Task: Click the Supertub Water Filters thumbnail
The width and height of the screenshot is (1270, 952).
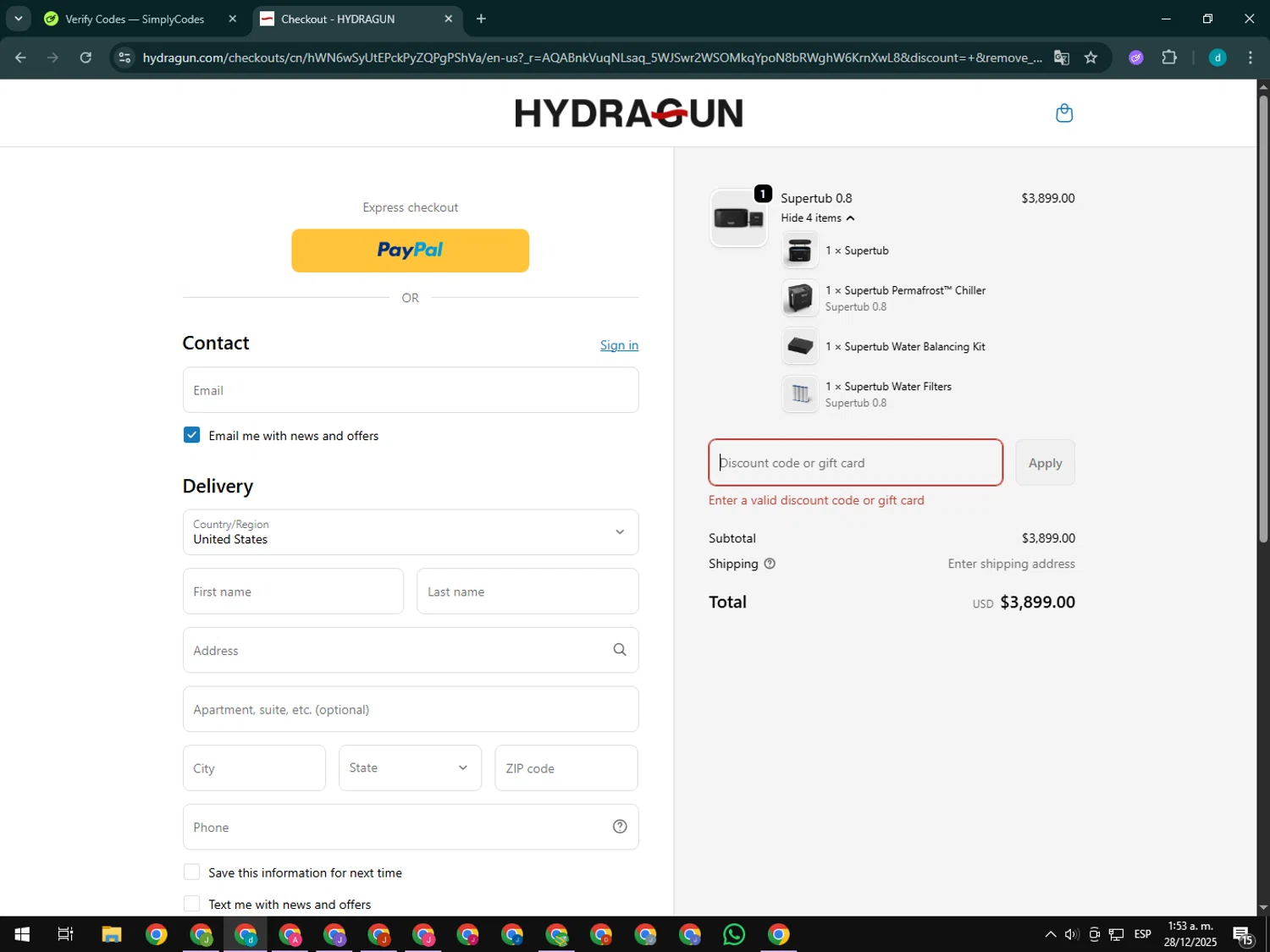Action: pos(799,393)
